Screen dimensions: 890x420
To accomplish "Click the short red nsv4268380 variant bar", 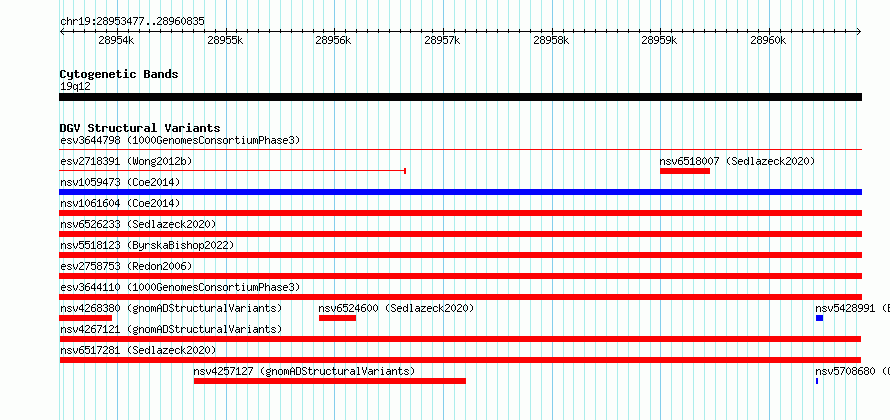I will [x=86, y=318].
